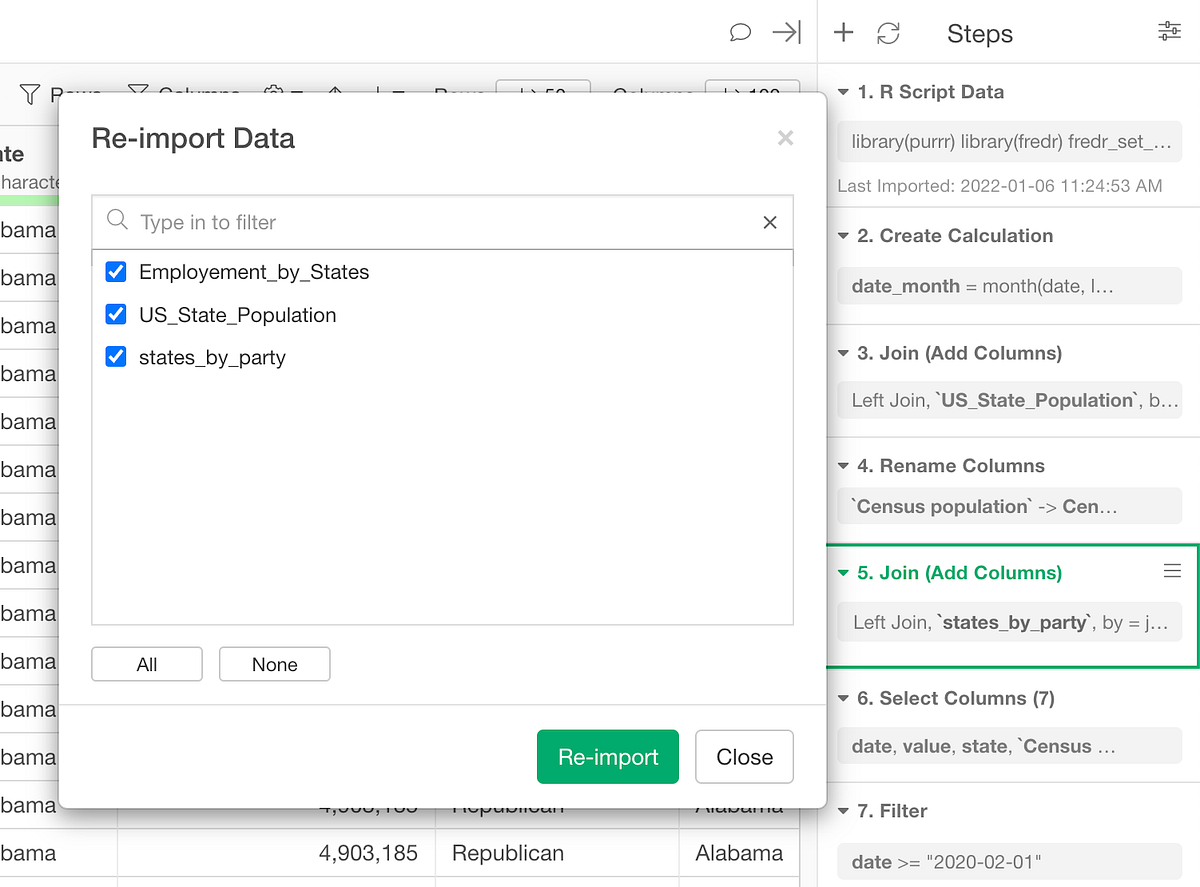
Task: Open Steps panel settings via sliders icon
Action: point(1169,31)
